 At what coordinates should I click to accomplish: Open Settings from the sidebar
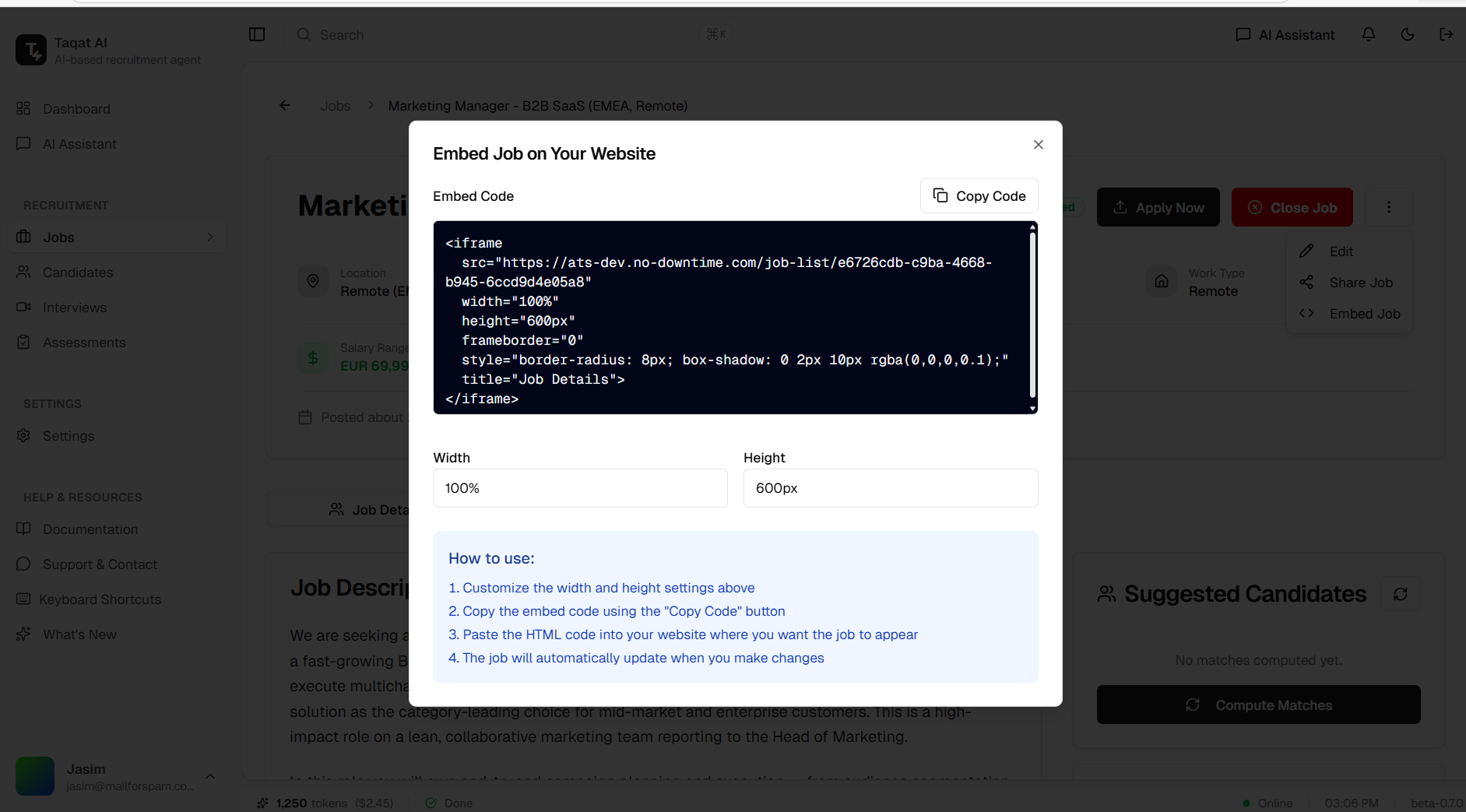(69, 435)
